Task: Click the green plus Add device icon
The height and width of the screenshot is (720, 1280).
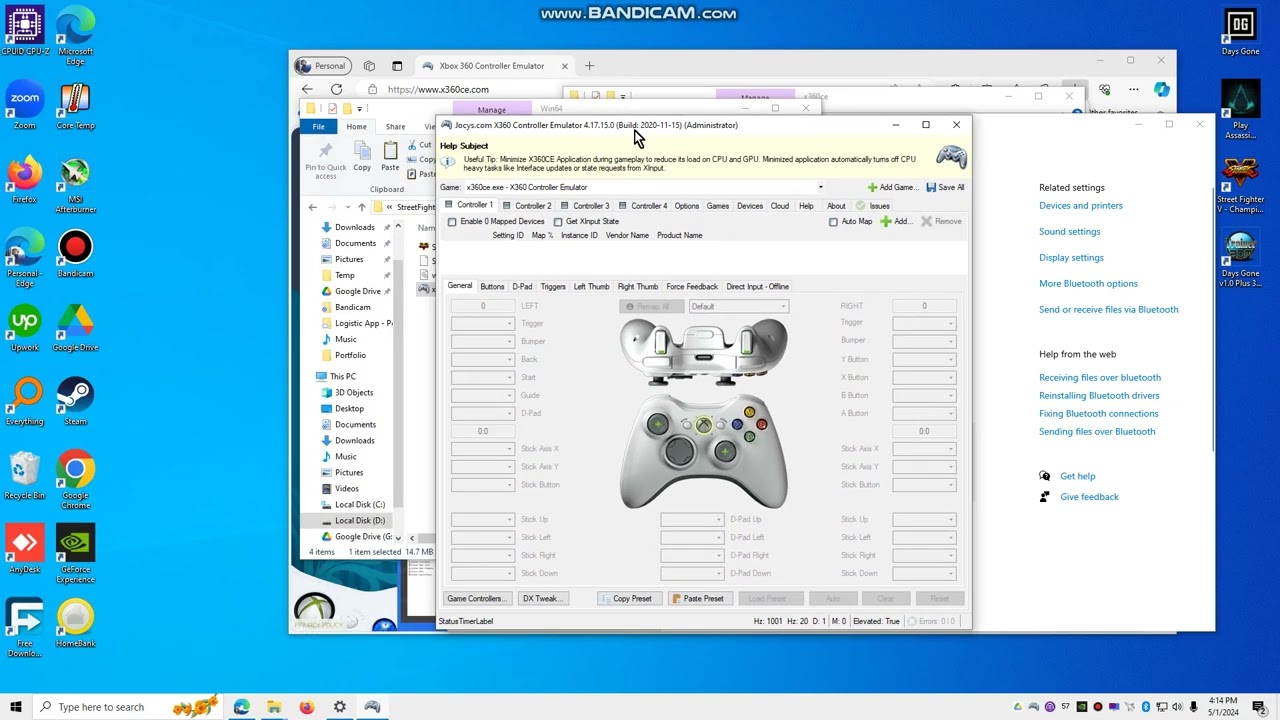Action: tap(885, 221)
